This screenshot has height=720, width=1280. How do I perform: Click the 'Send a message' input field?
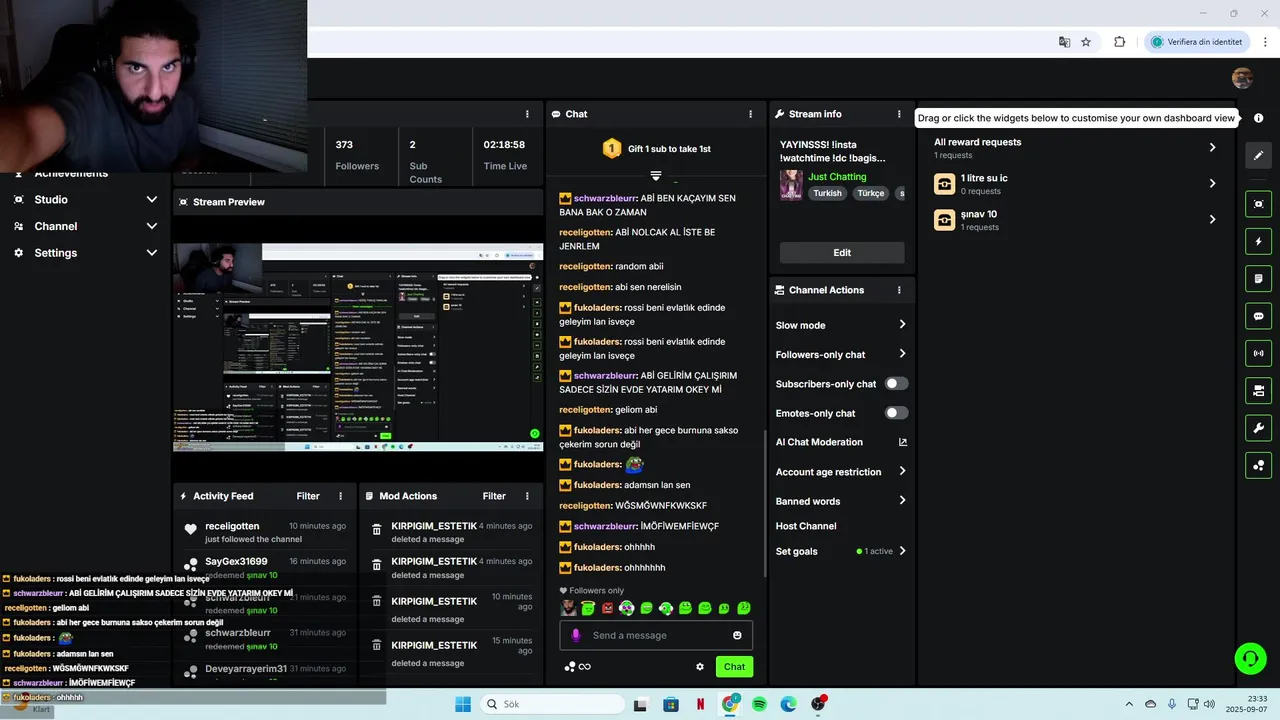[x=656, y=635]
